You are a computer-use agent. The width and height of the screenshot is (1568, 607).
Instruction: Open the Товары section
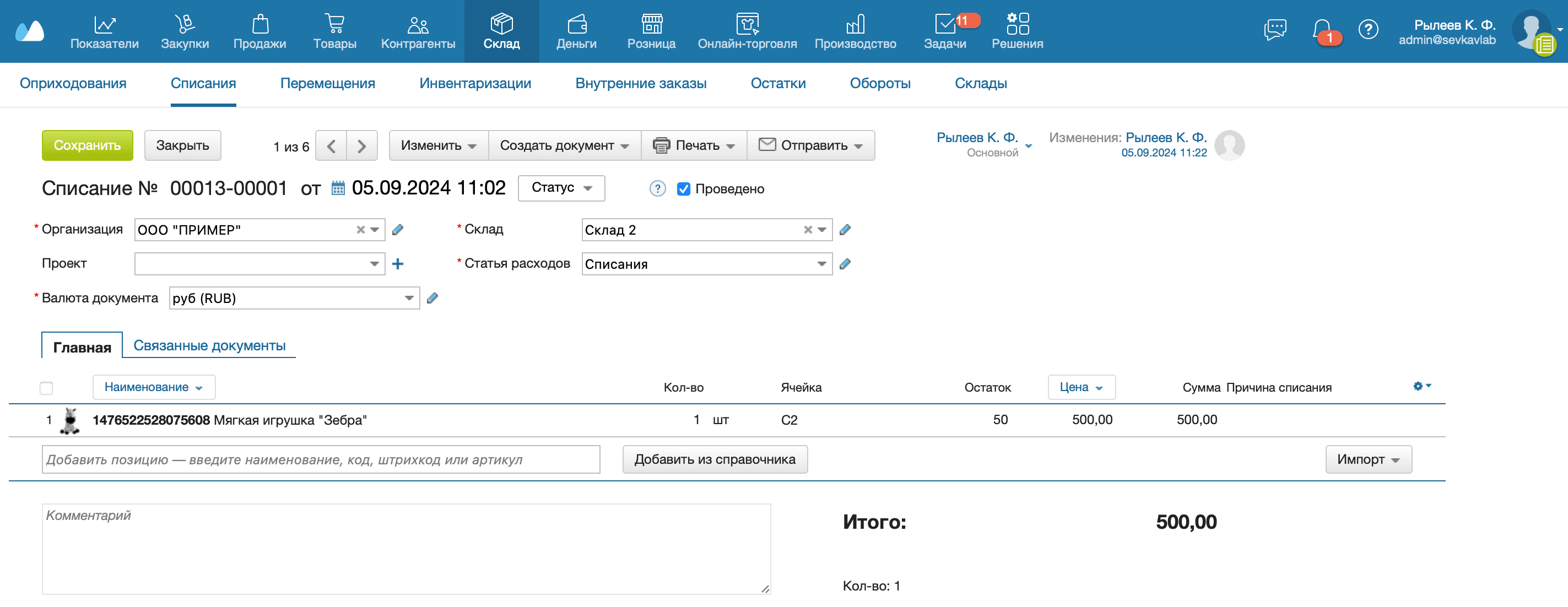(x=334, y=30)
